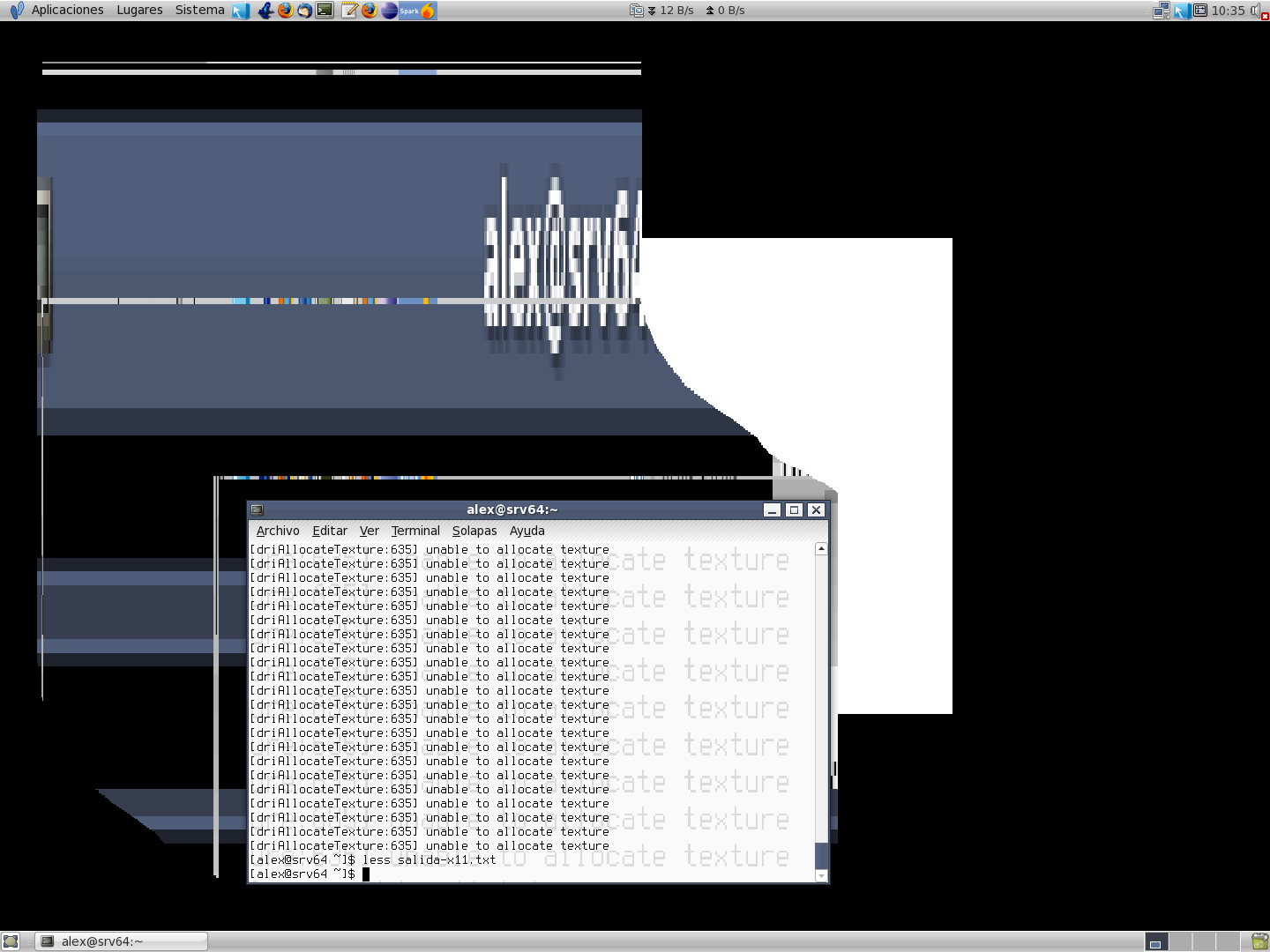1270x952 pixels.
Task: Start Eclipse from the panel launcher
Action: click(x=389, y=11)
